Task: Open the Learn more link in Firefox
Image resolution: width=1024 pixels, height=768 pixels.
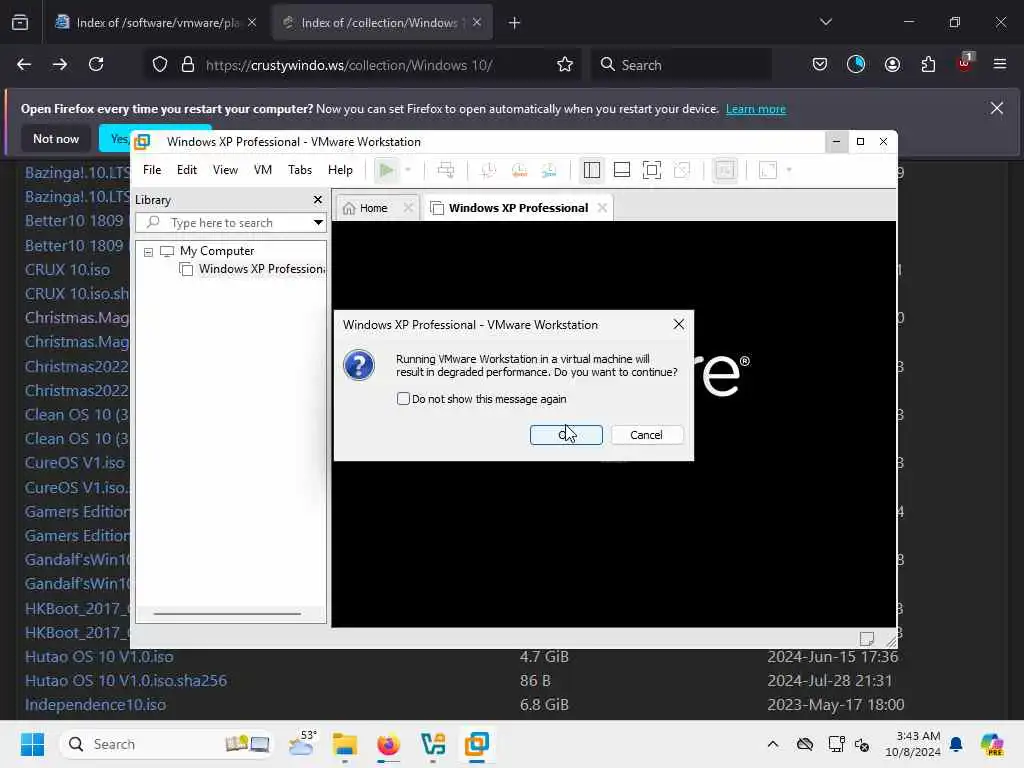Action: coord(756,109)
